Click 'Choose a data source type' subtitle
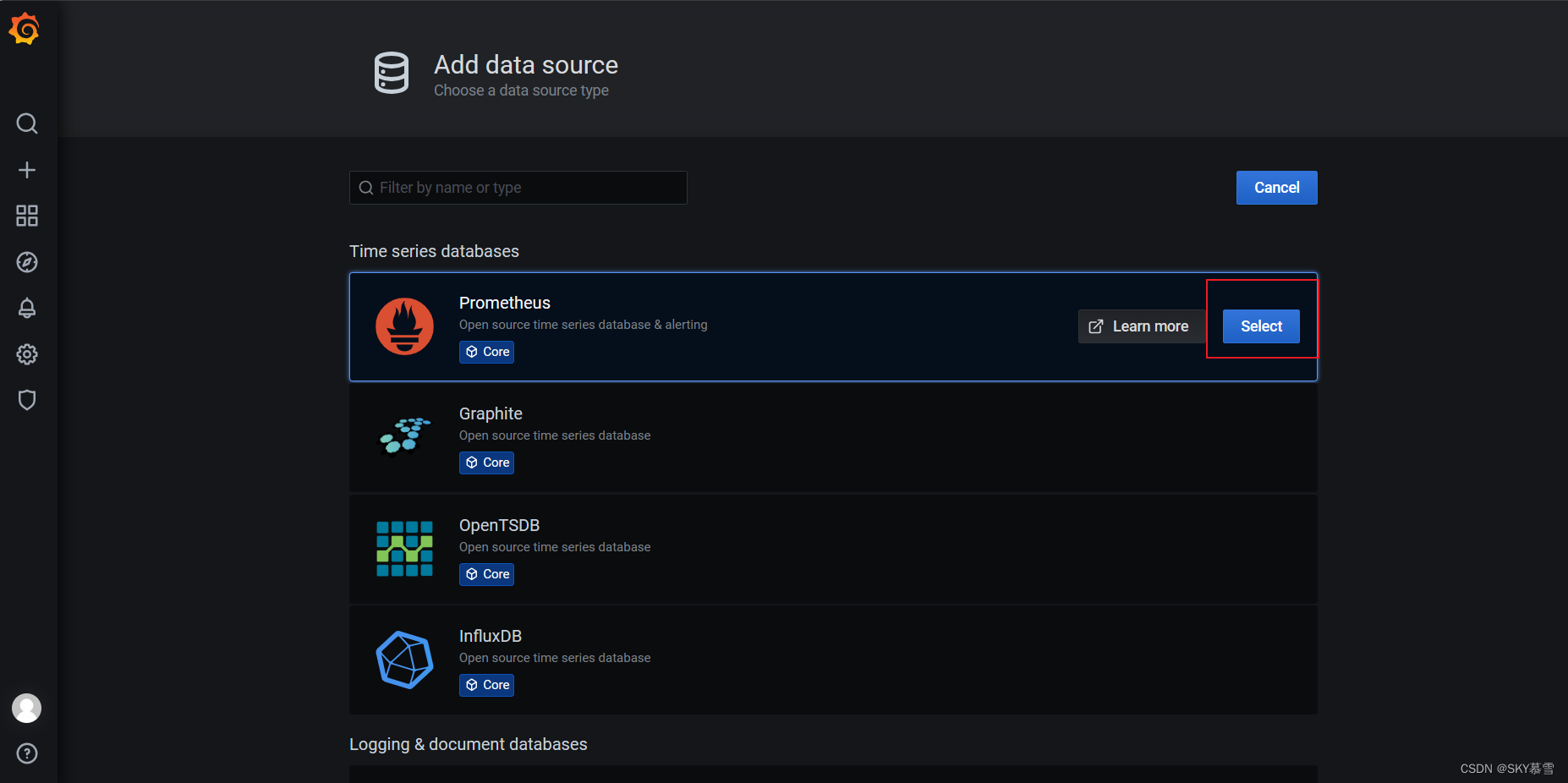1568x783 pixels. click(521, 90)
